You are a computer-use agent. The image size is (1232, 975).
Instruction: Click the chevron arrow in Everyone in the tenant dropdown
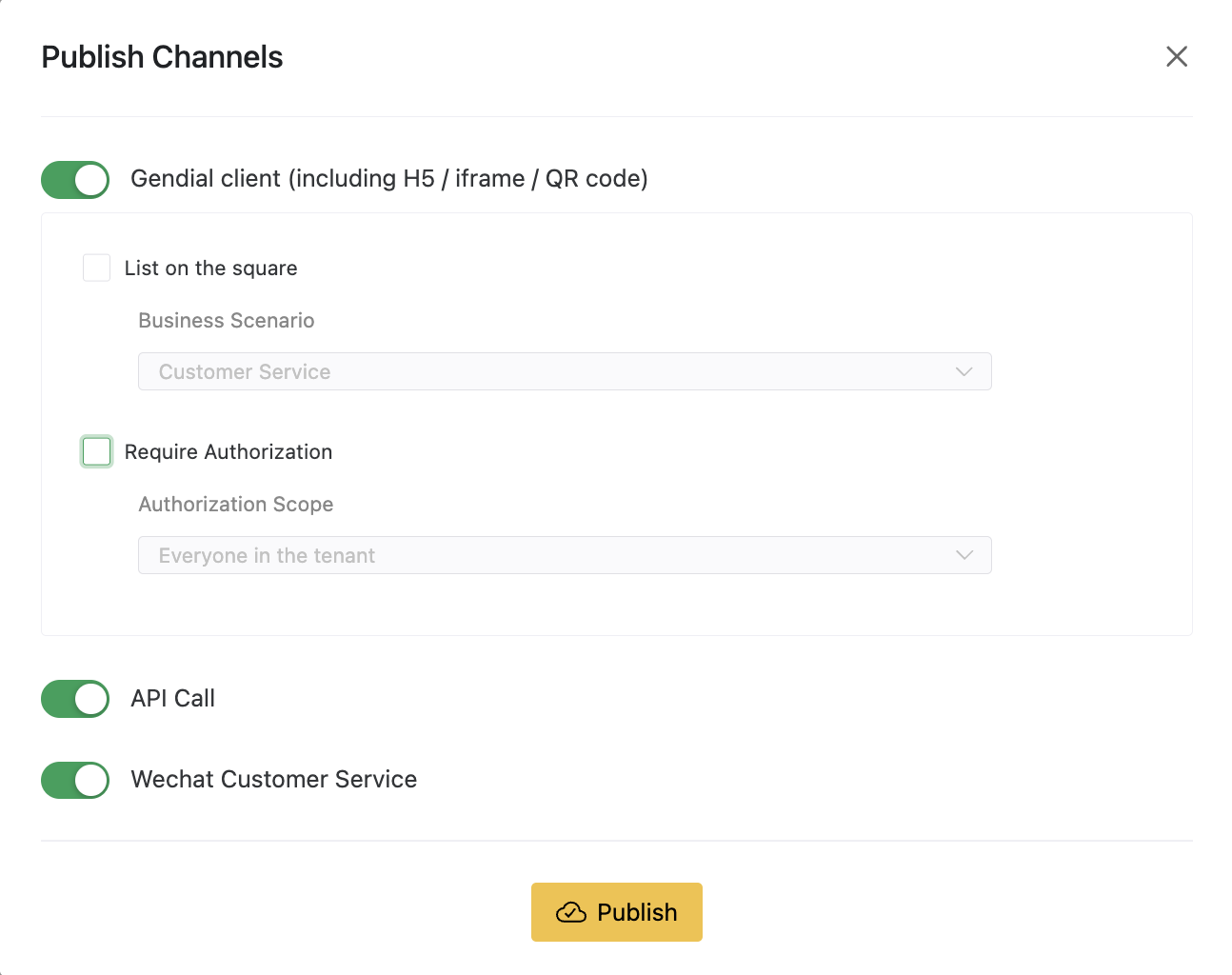(964, 555)
